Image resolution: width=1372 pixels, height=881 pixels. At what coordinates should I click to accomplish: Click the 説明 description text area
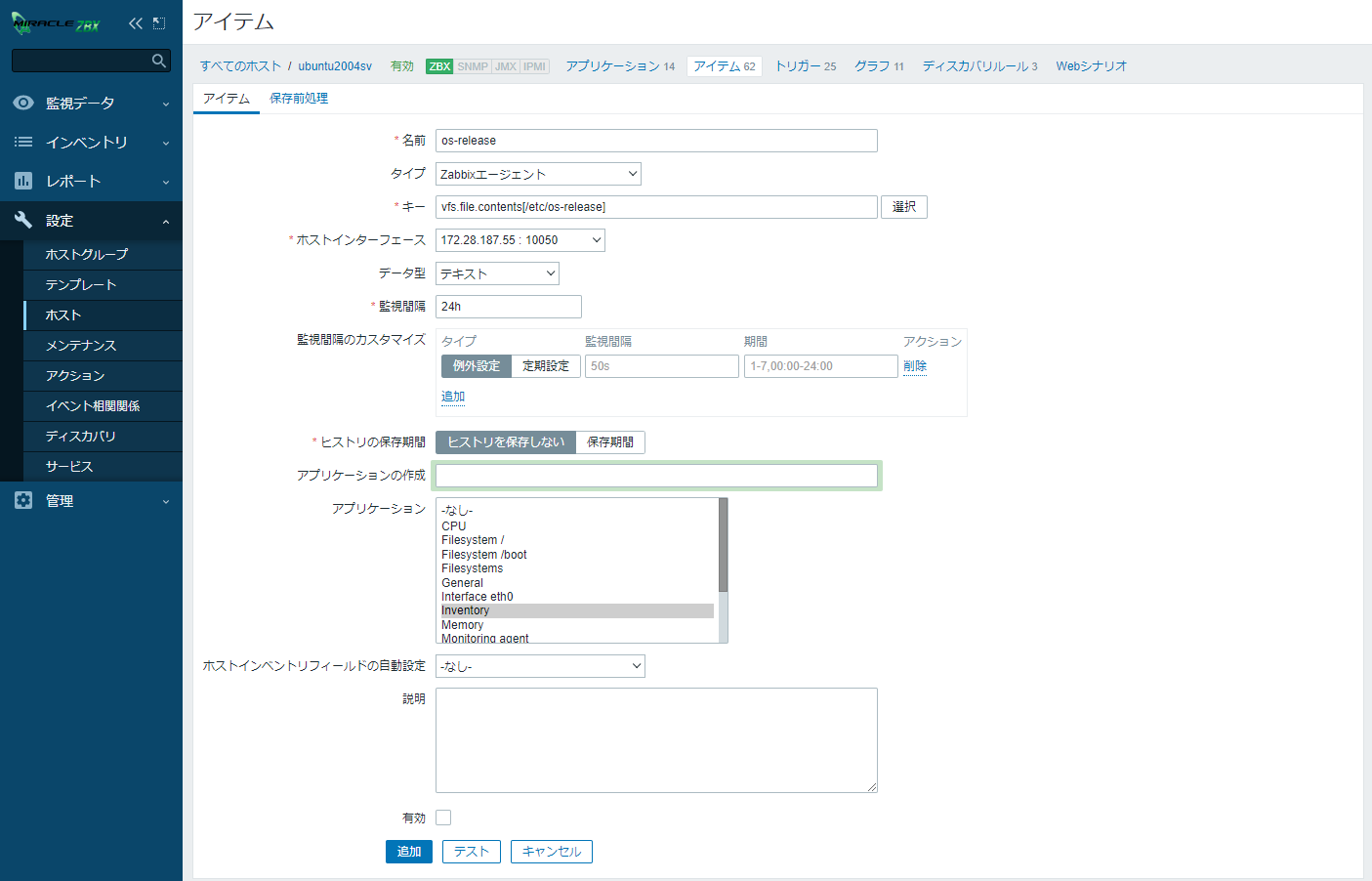tap(656, 739)
